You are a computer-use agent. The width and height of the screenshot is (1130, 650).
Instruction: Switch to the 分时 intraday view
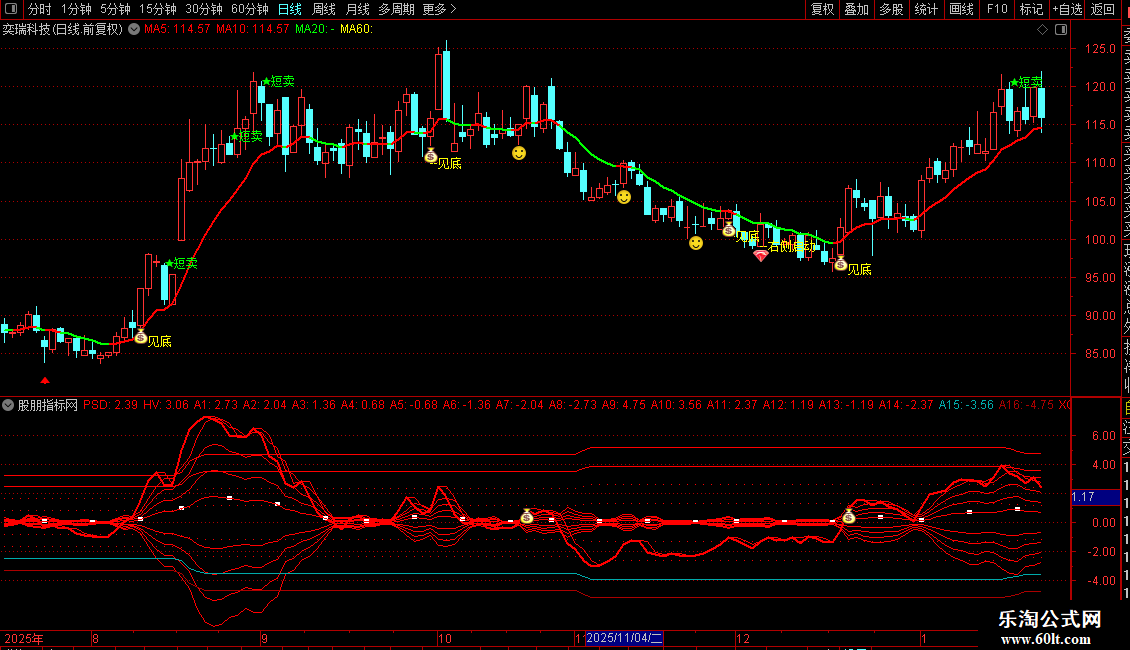pyautogui.click(x=39, y=9)
